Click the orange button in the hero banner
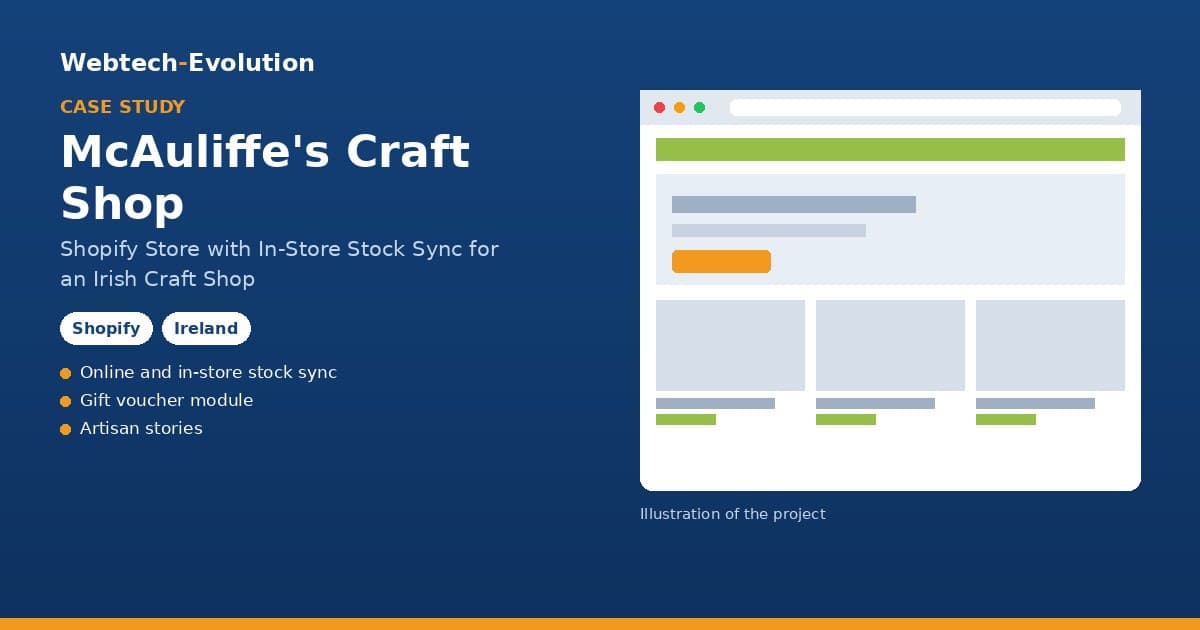Screen dimensions: 1200x630 tap(721, 261)
